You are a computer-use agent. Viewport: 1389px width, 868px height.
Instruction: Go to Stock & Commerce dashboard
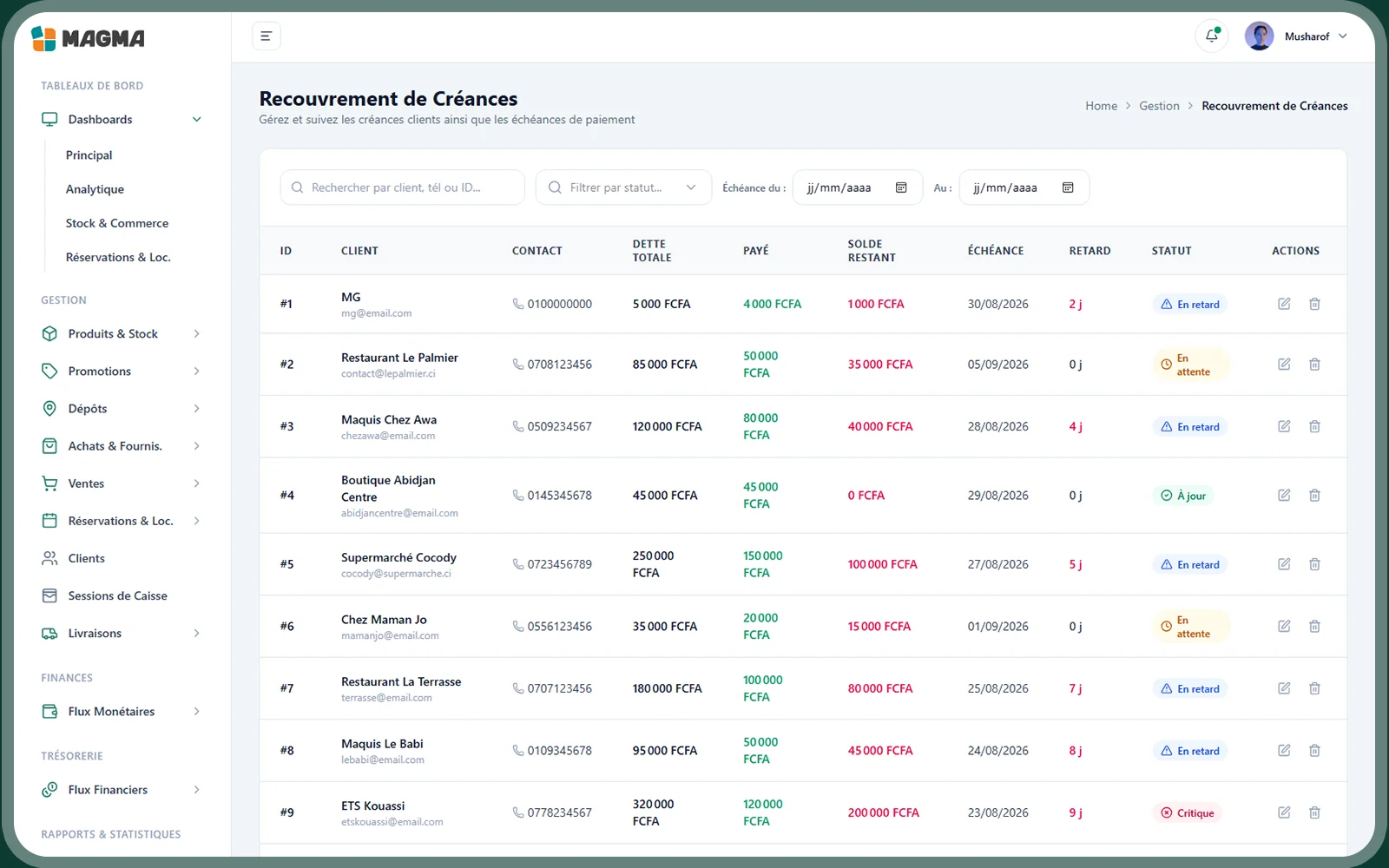point(117,223)
